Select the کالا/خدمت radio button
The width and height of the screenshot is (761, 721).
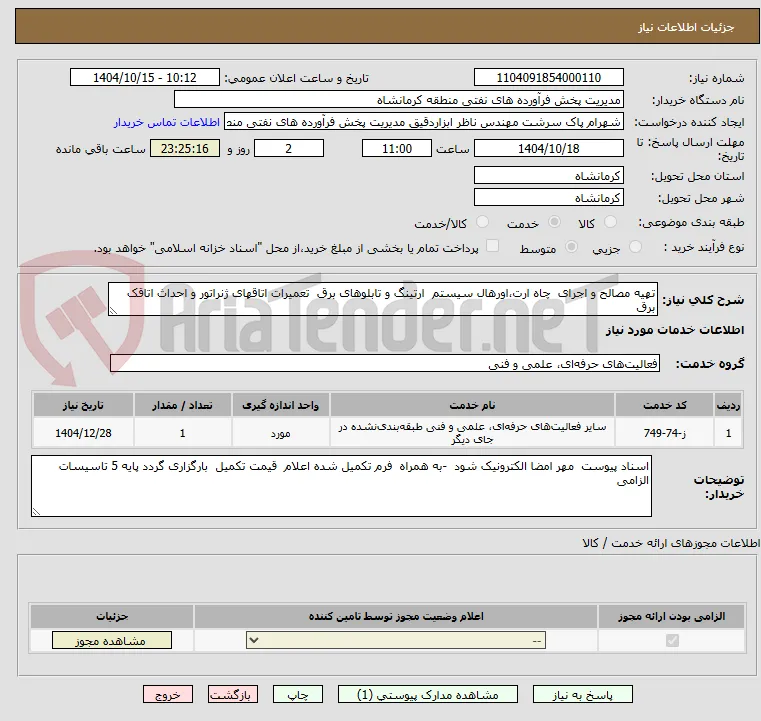coord(482,222)
